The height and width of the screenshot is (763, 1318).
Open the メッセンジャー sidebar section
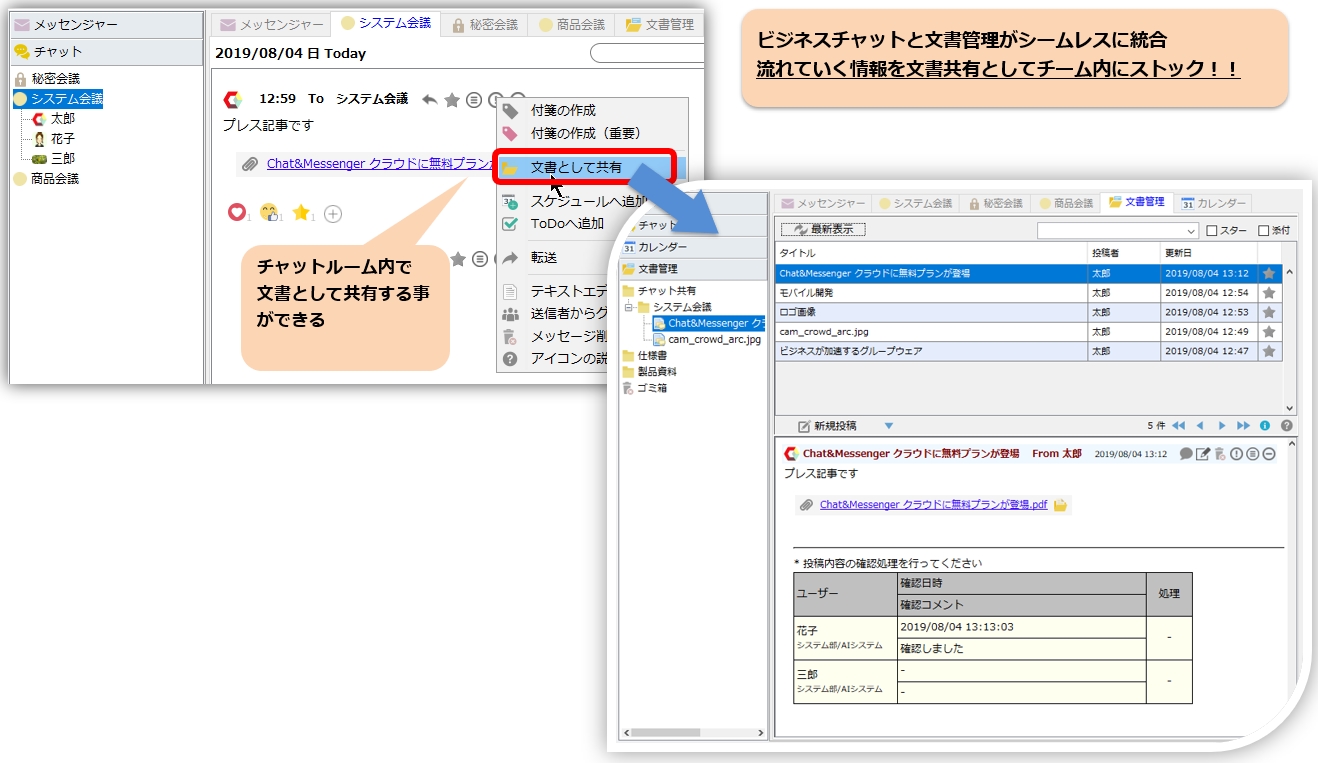point(106,25)
